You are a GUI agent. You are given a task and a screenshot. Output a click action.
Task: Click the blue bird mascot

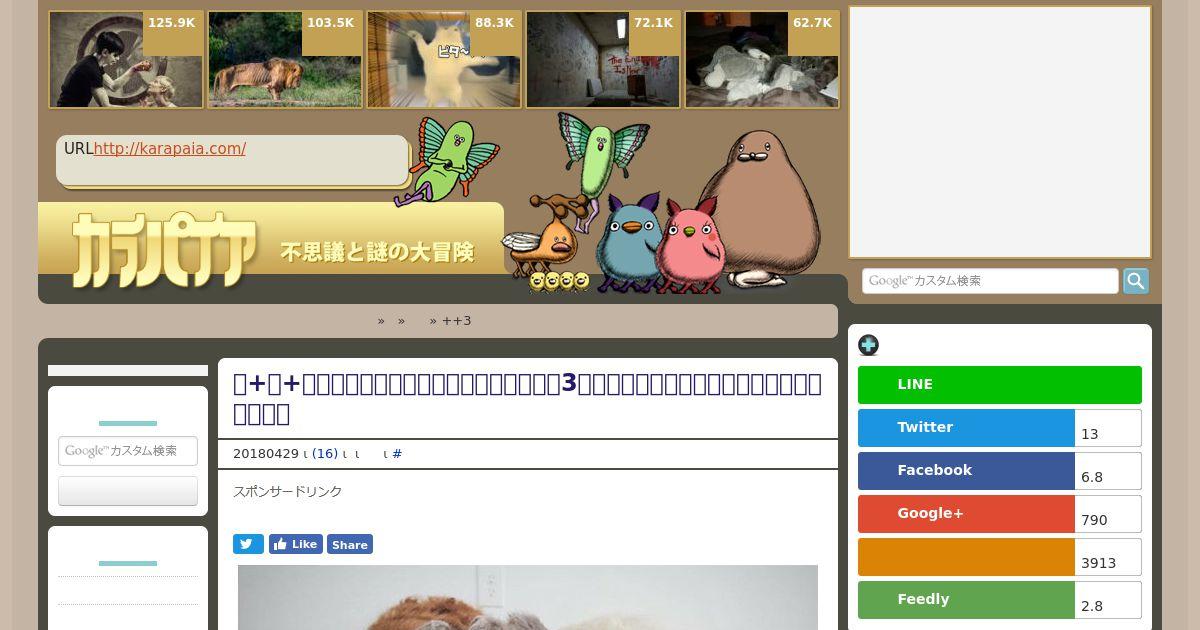click(627, 242)
